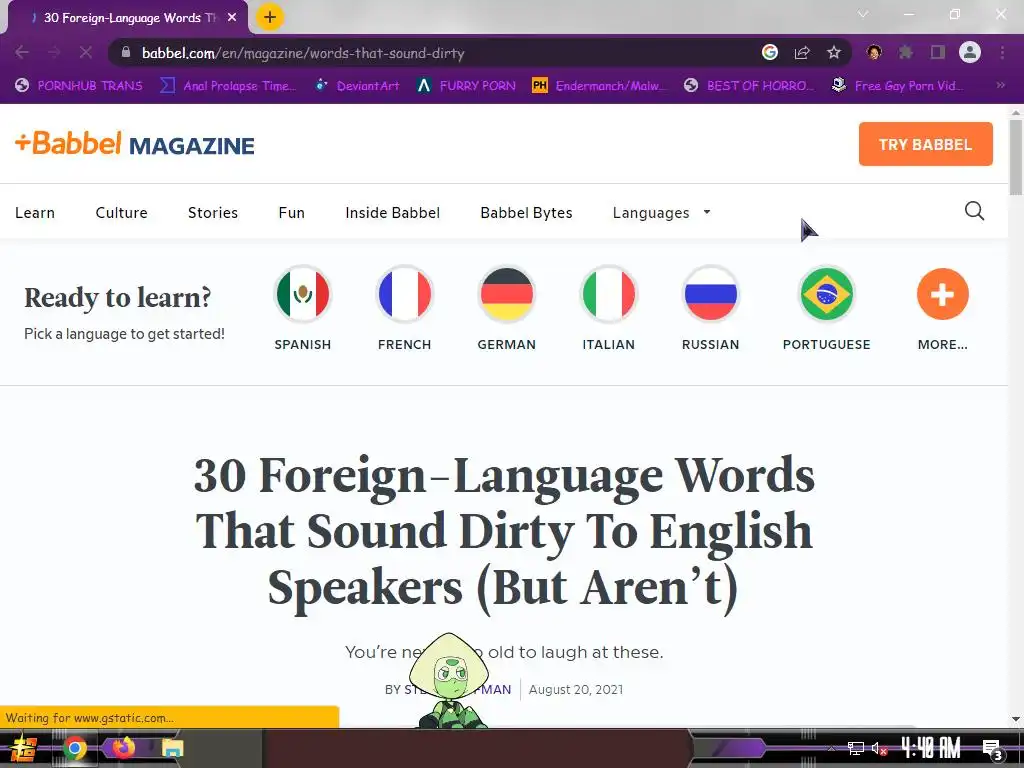This screenshot has height=768, width=1024.
Task: Close the '30 Foreign-Language Words' tab
Action: coord(232,18)
